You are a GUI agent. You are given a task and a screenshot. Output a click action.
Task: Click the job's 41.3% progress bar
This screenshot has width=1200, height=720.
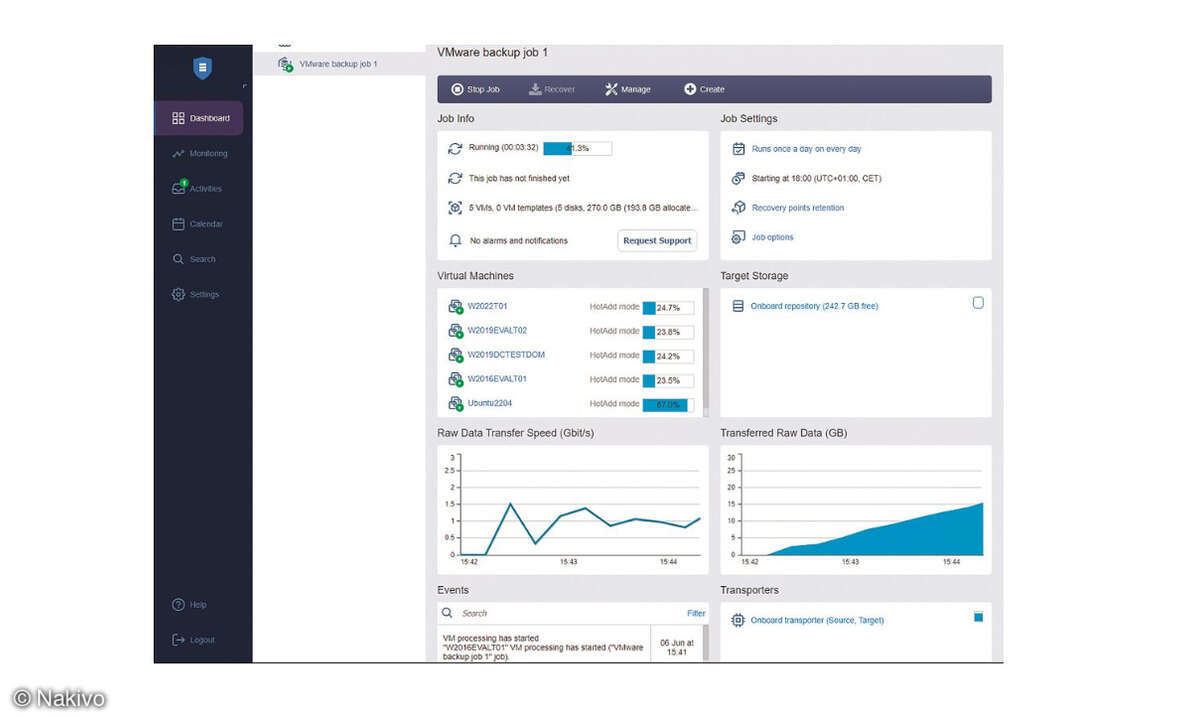pos(577,148)
